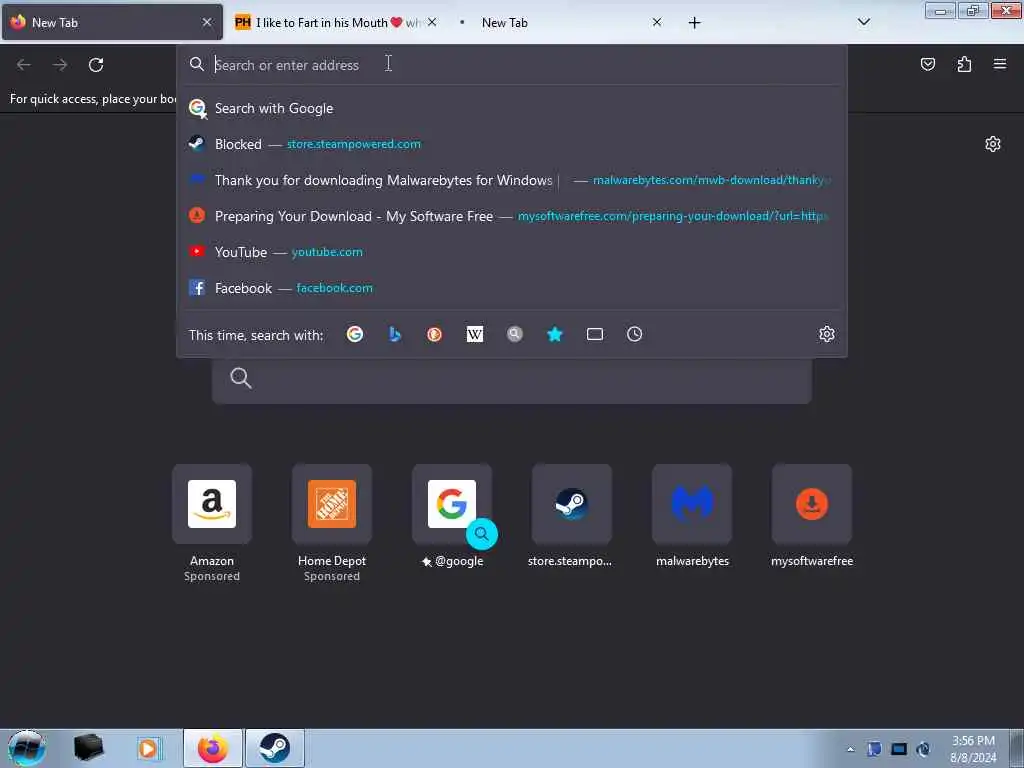This screenshot has width=1024, height=768.
Task: Search this time with Google icon
Action: click(355, 334)
